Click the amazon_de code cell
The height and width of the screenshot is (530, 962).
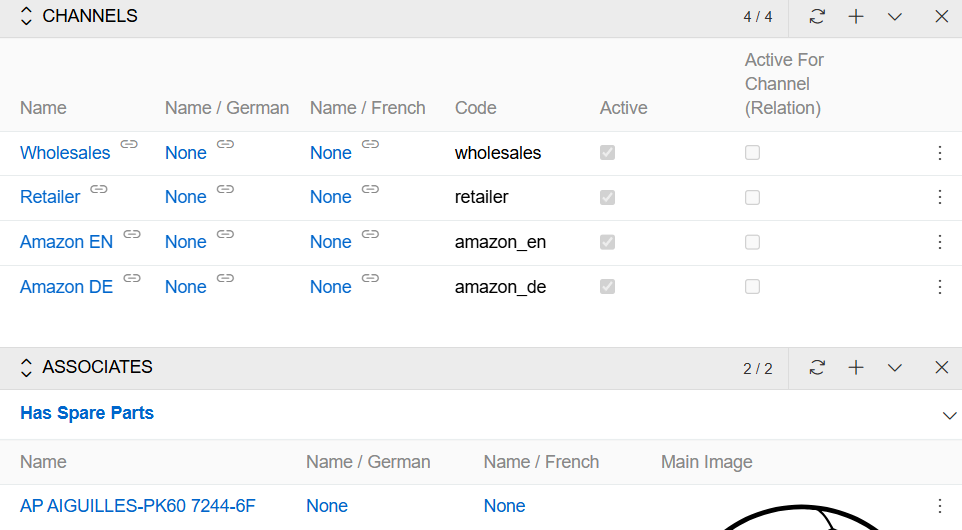coord(500,287)
